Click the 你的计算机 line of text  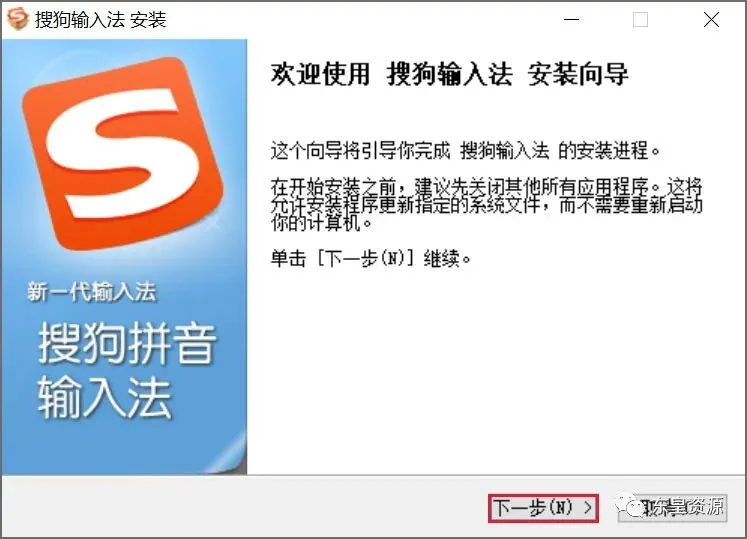322,223
